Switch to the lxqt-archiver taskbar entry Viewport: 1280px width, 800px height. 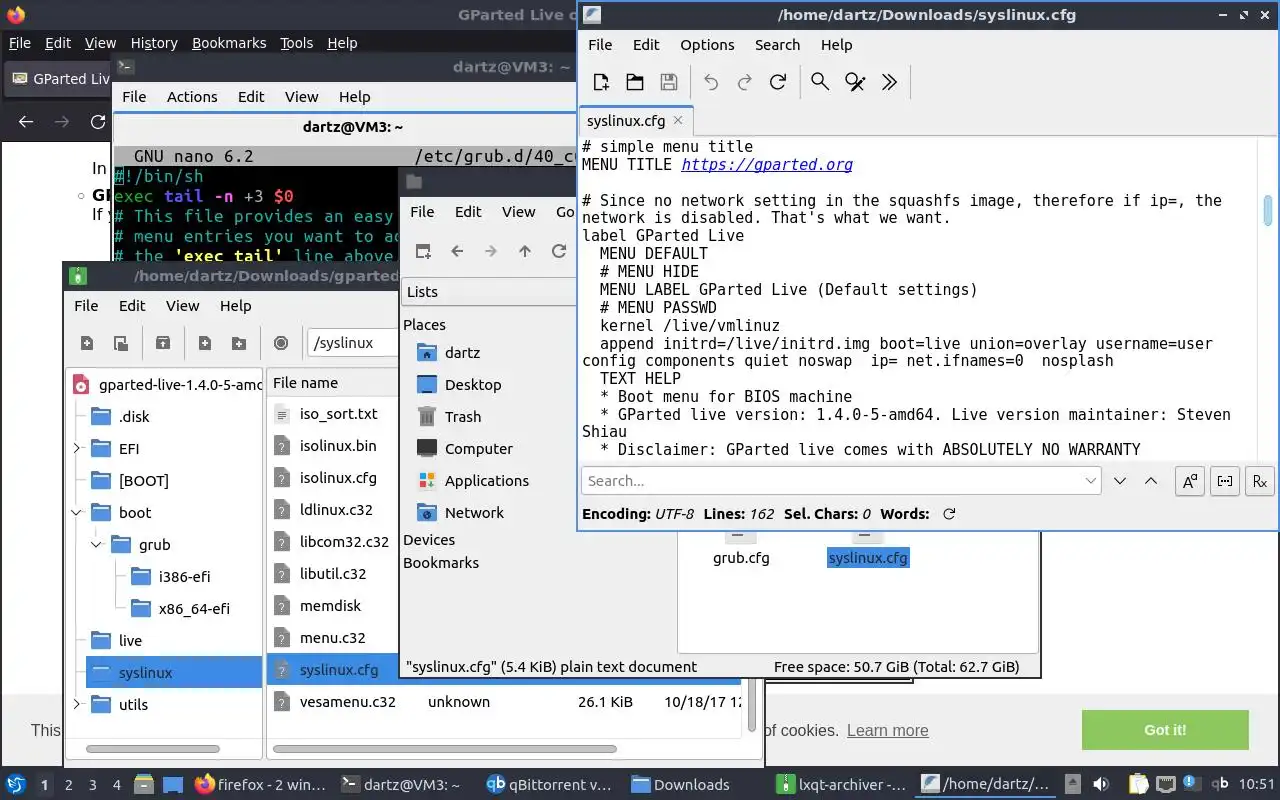[x=842, y=785]
